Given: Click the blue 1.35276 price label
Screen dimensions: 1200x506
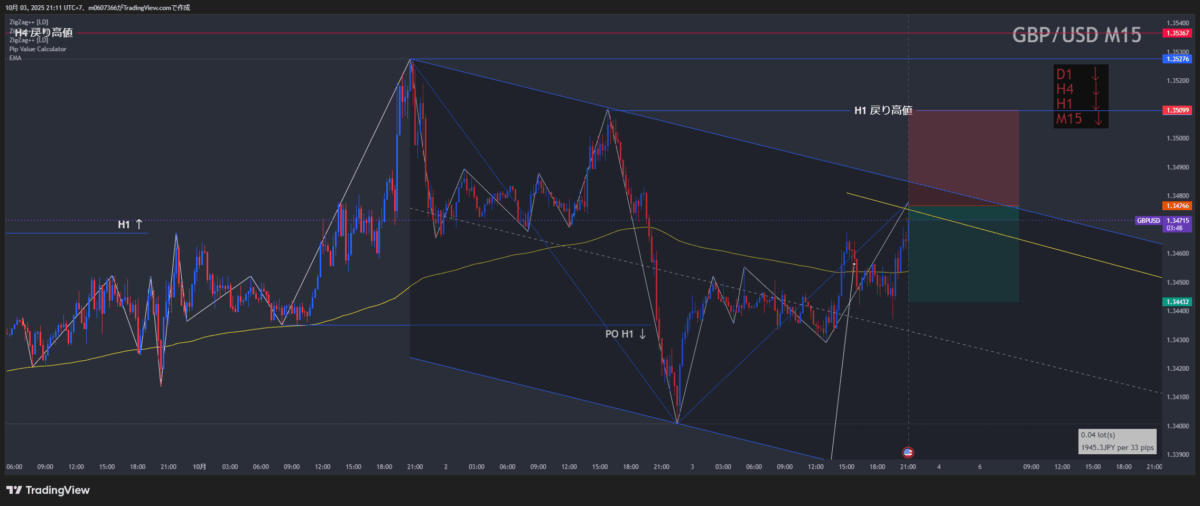Looking at the screenshot, I should point(1175,60).
